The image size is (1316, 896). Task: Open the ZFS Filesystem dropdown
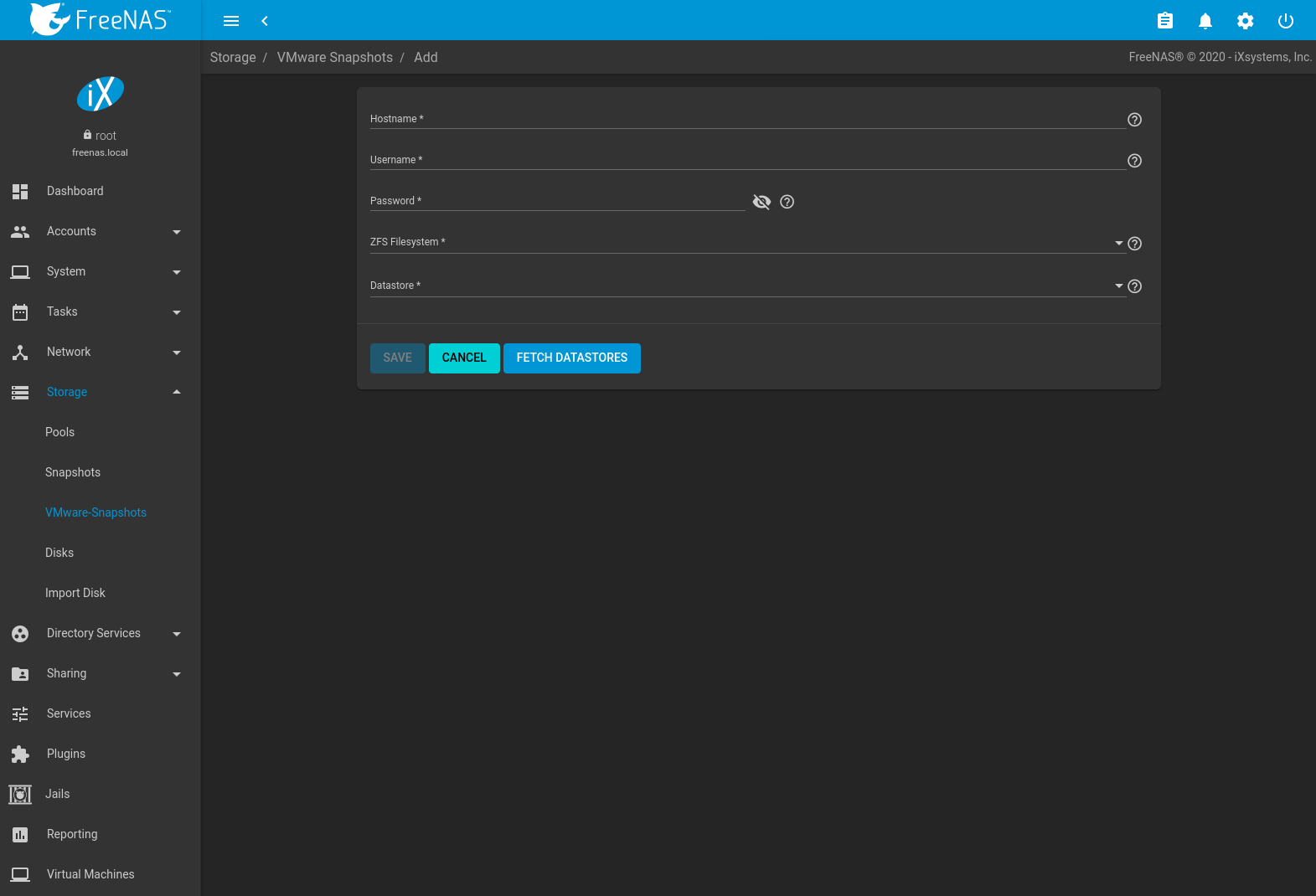1118,243
